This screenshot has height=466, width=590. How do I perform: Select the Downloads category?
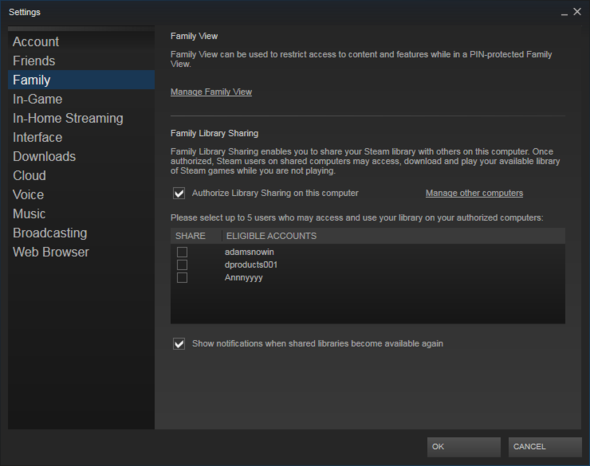pyautogui.click(x=44, y=157)
